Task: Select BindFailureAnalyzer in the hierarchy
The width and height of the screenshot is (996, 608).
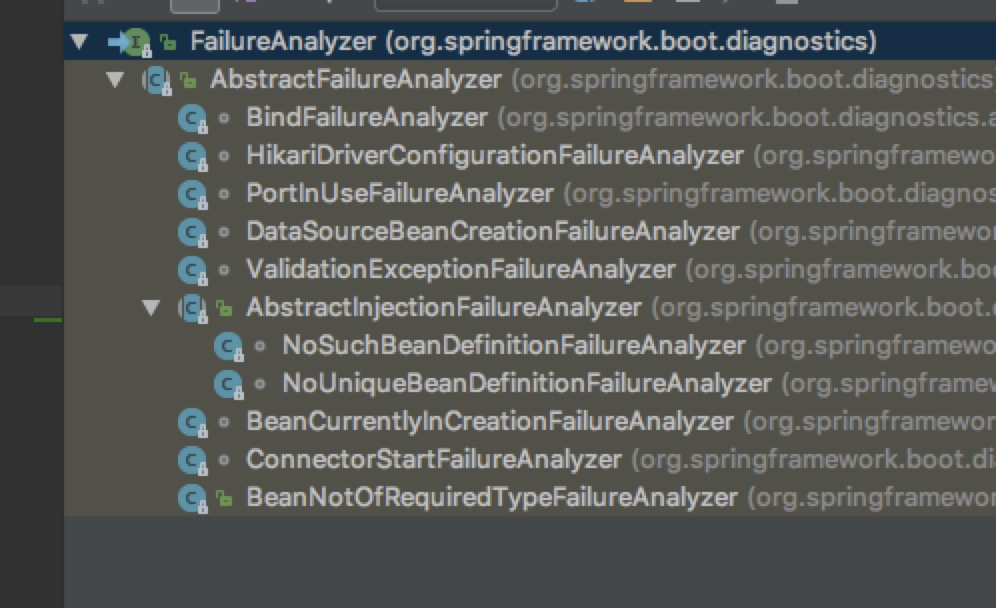Action: tap(367, 118)
